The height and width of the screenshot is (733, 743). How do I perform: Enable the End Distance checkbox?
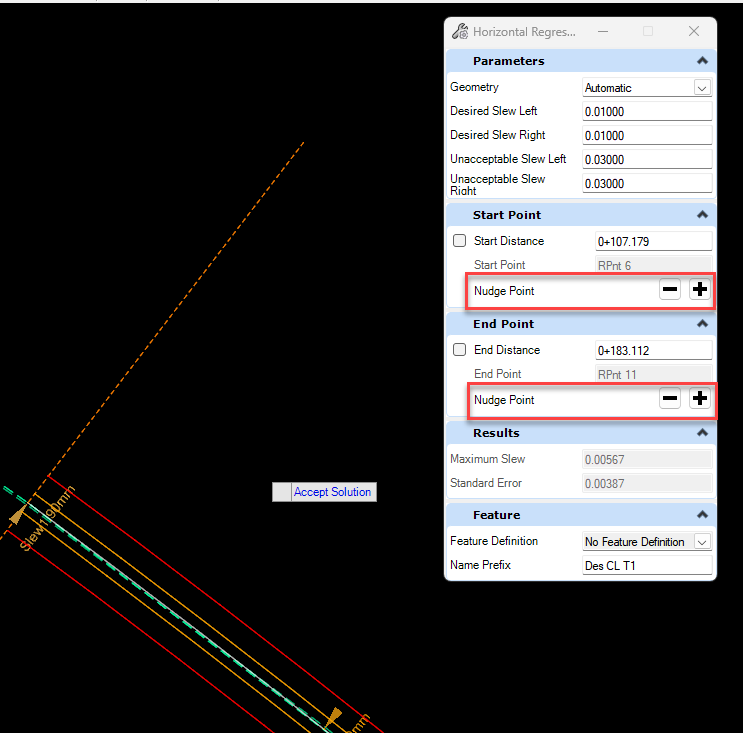click(459, 350)
